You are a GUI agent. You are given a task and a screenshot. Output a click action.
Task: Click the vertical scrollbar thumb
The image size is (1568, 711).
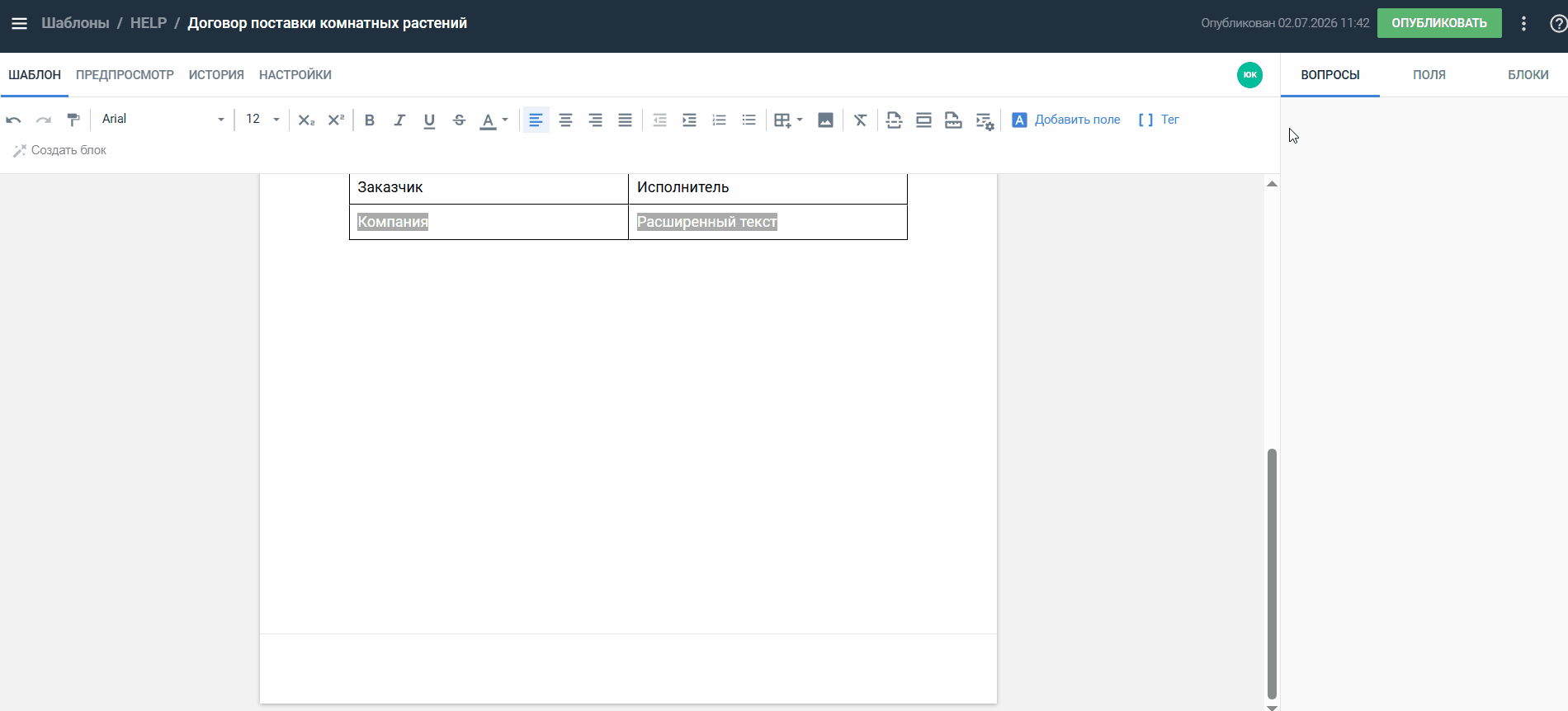click(x=1272, y=574)
